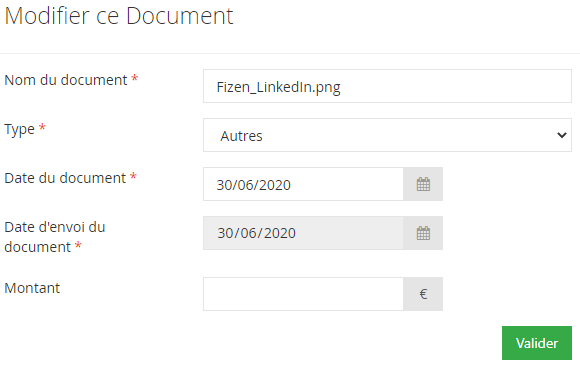The height and width of the screenshot is (365, 580).
Task: Click the red asterisk after Date du document
Action: pyautogui.click(x=133, y=176)
